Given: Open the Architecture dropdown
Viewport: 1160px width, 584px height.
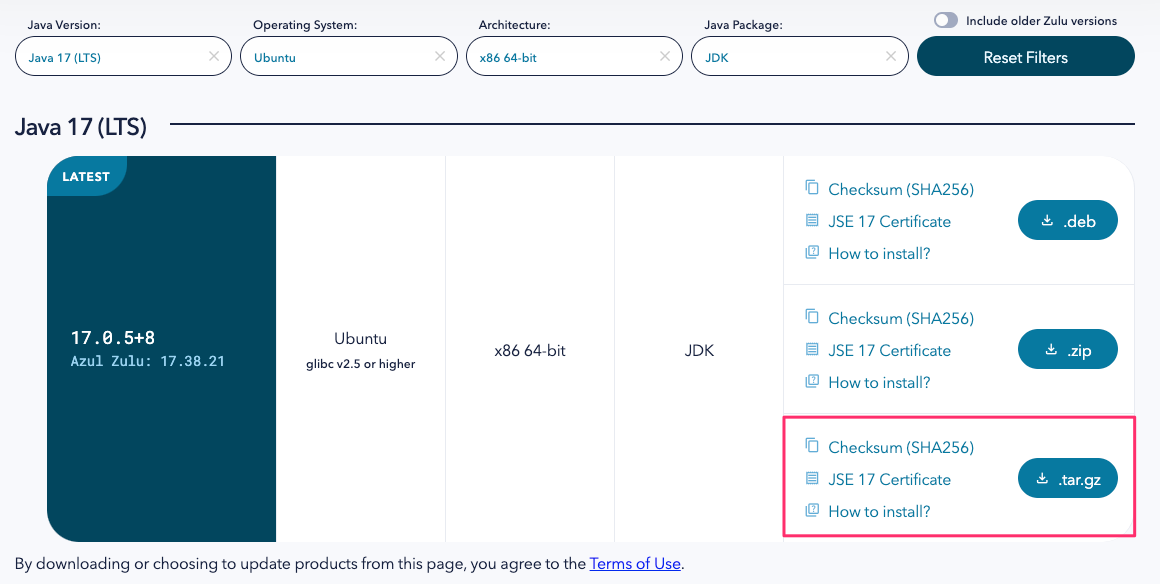Looking at the screenshot, I should tap(574, 56).
